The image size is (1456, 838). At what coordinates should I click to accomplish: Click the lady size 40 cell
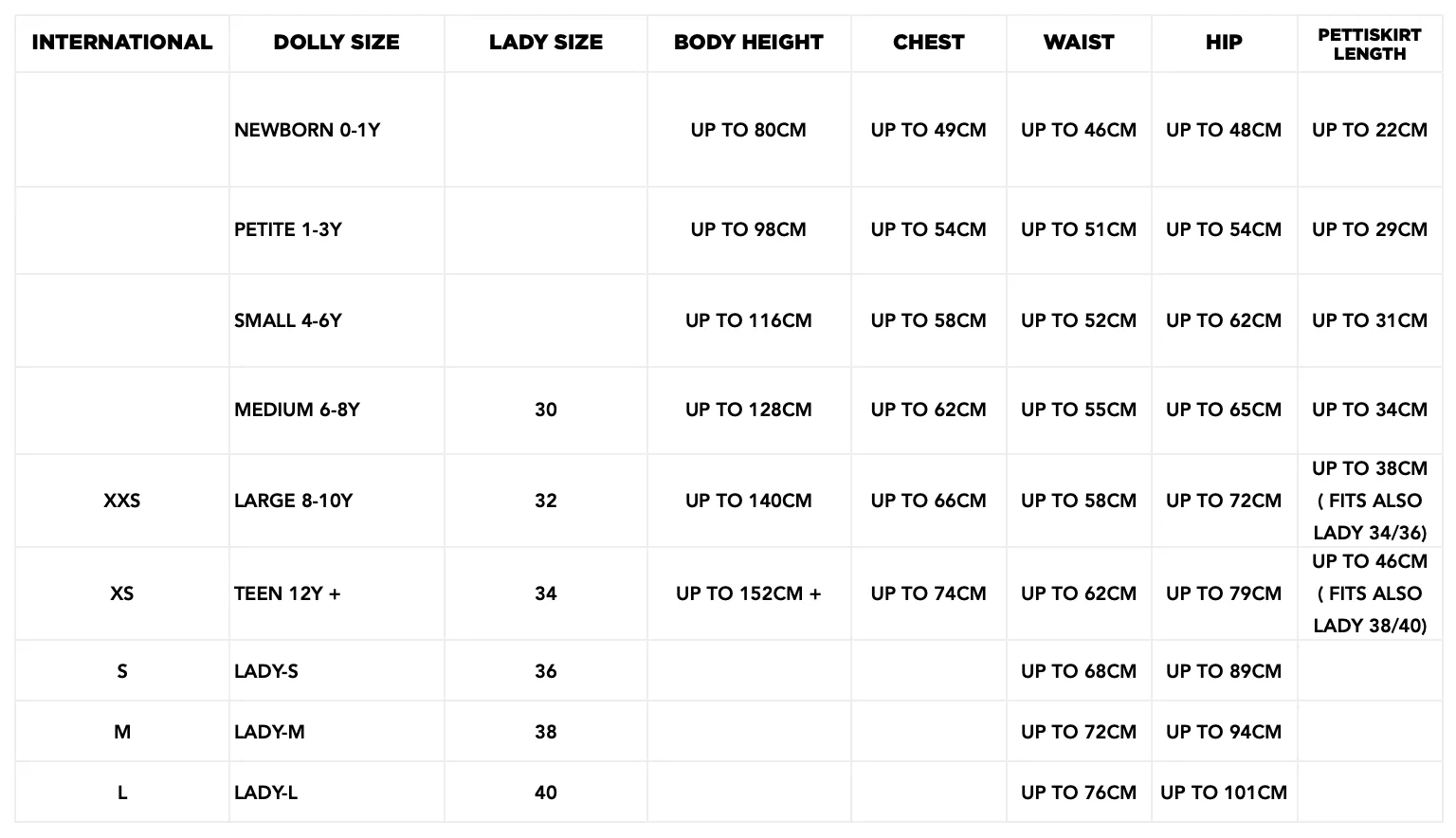click(545, 792)
